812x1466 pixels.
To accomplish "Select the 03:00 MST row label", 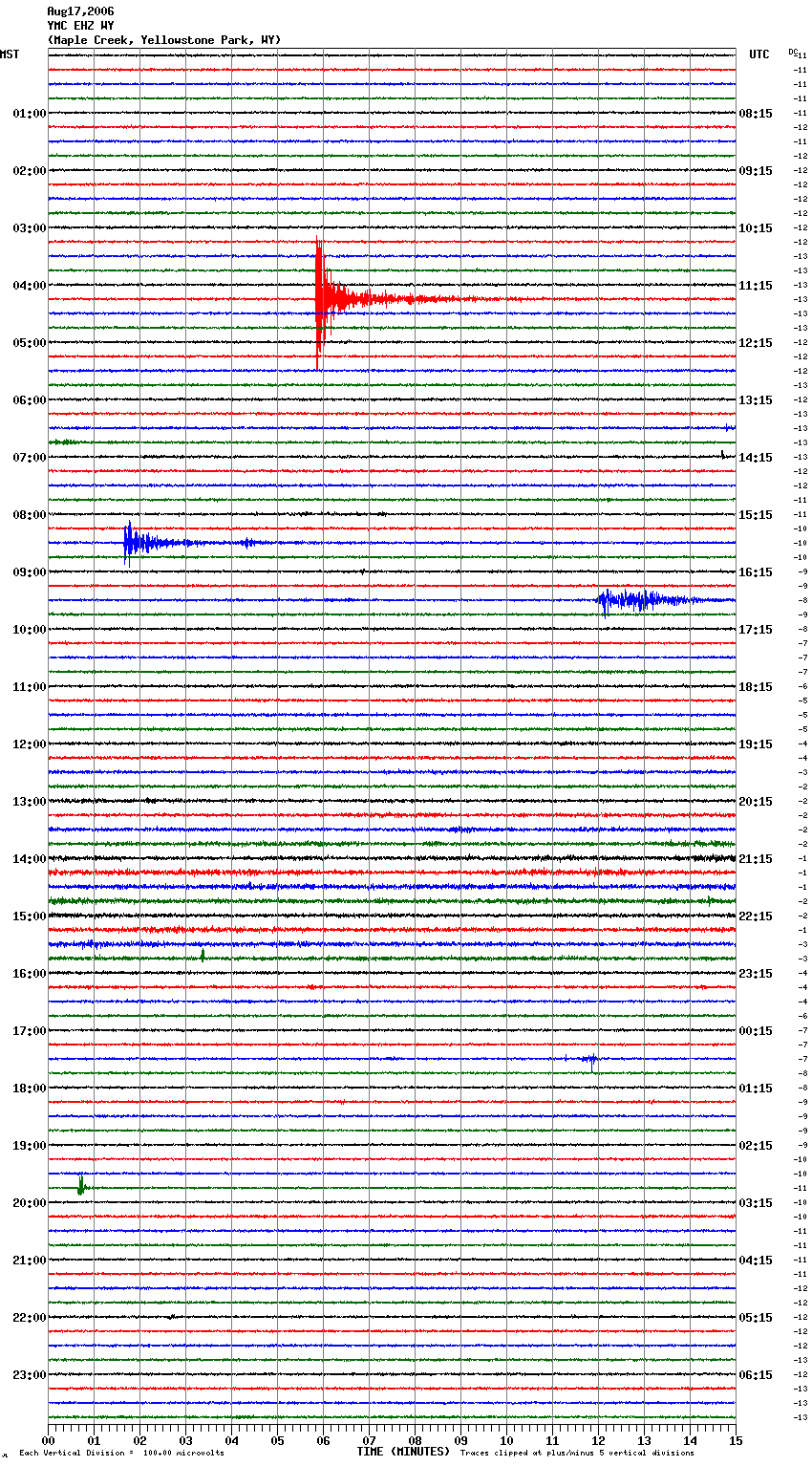I will click(30, 228).
